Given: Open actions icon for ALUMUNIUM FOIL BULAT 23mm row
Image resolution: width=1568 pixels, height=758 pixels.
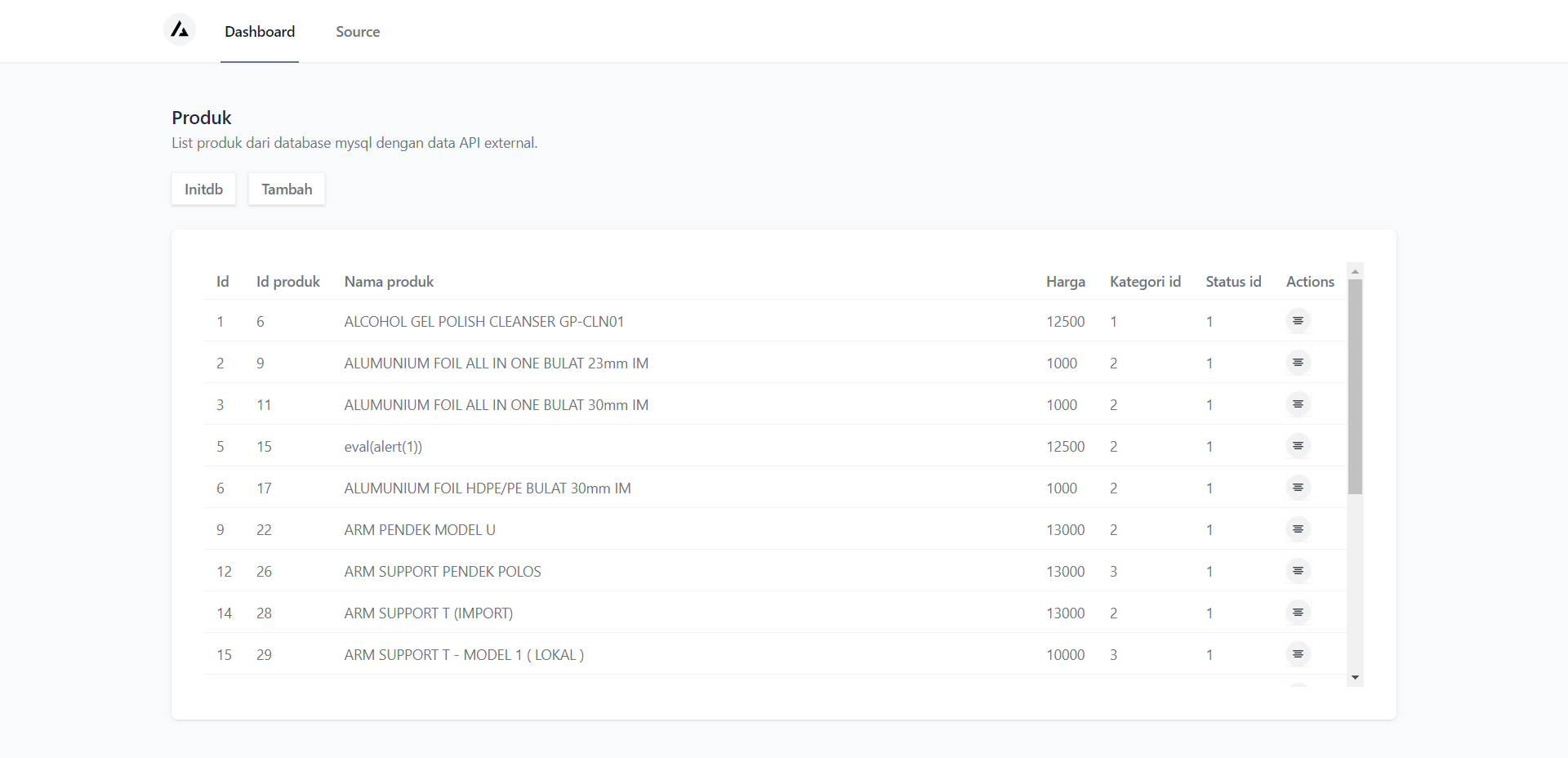Looking at the screenshot, I should point(1298,363).
